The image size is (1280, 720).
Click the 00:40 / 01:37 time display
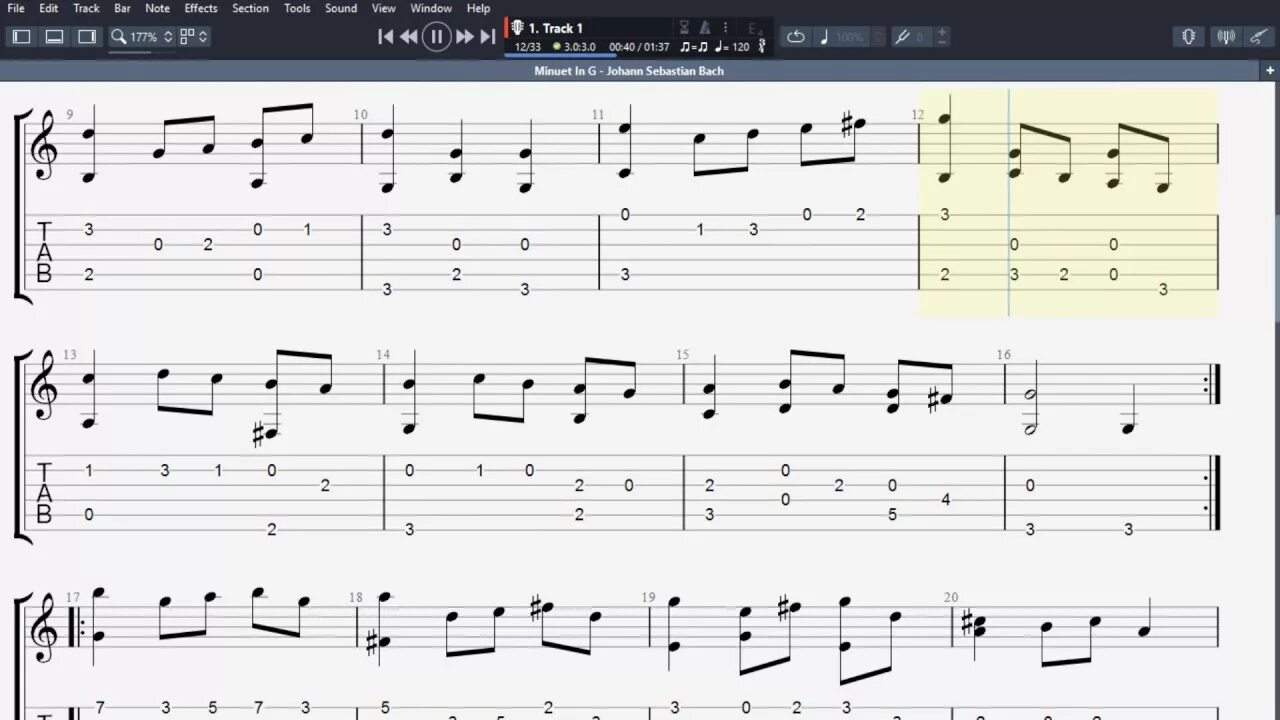coord(639,47)
